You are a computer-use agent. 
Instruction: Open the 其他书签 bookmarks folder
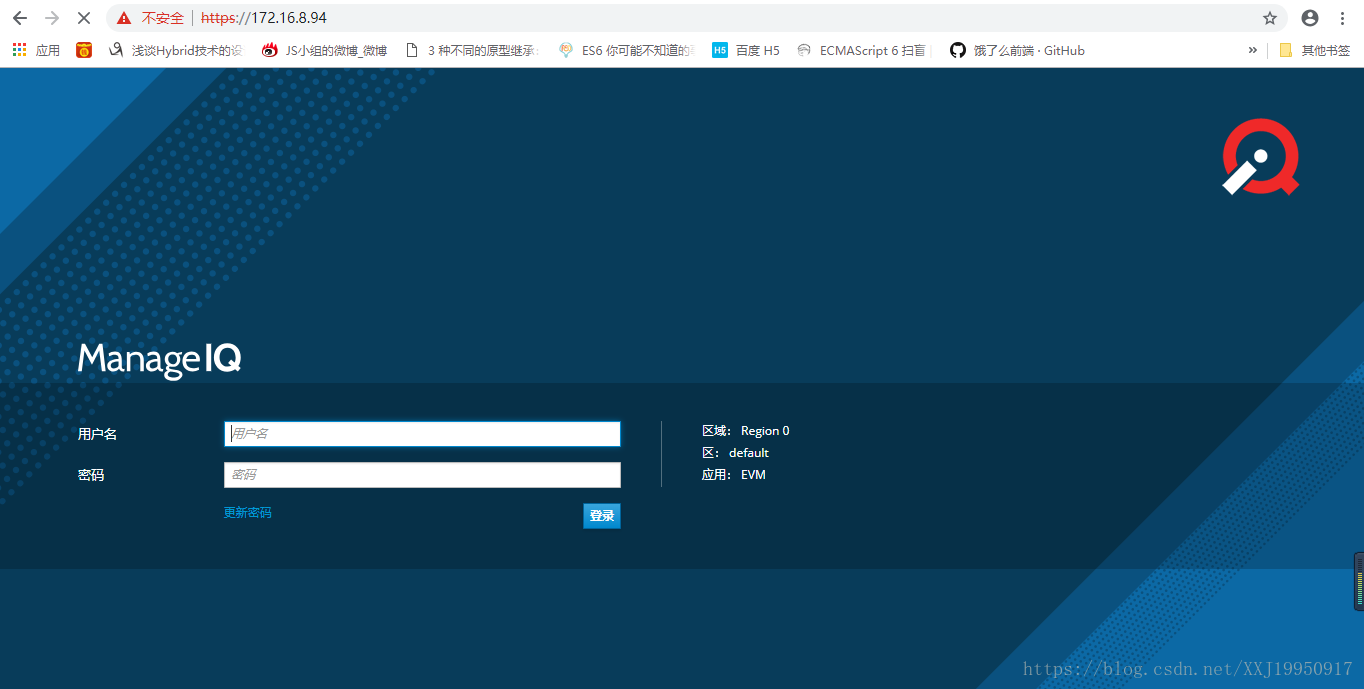(1315, 50)
